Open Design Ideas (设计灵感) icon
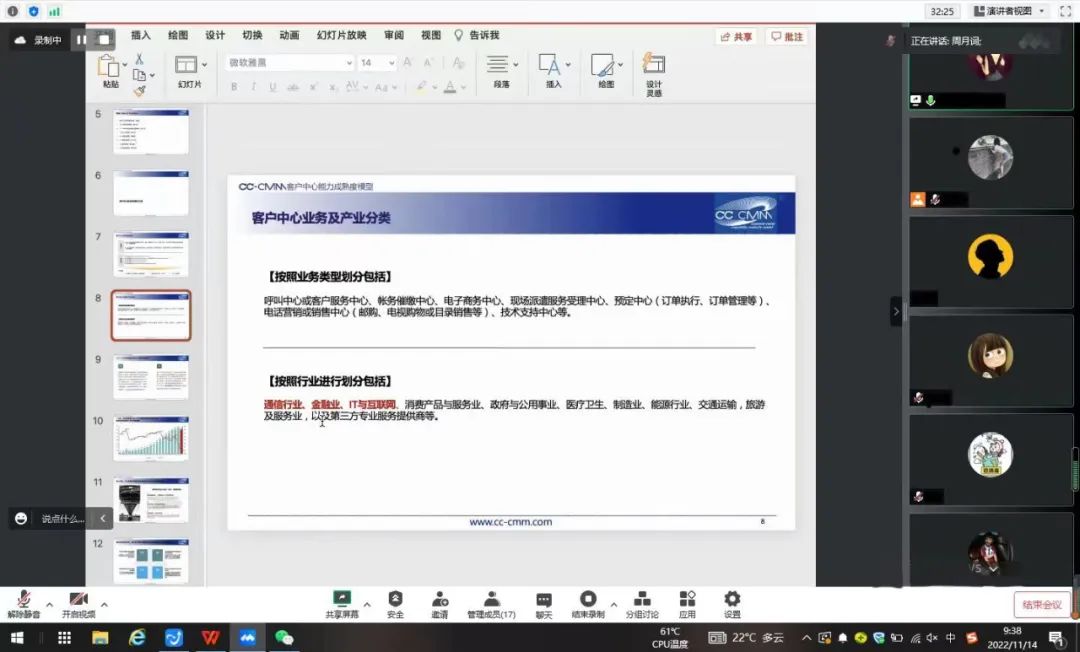The image size is (1080, 652). pyautogui.click(x=654, y=63)
